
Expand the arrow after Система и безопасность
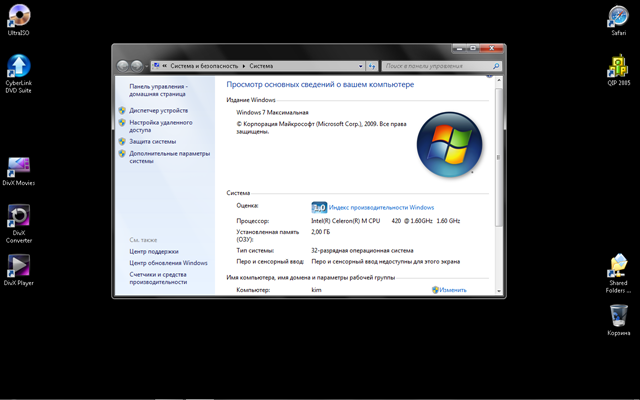244,66
